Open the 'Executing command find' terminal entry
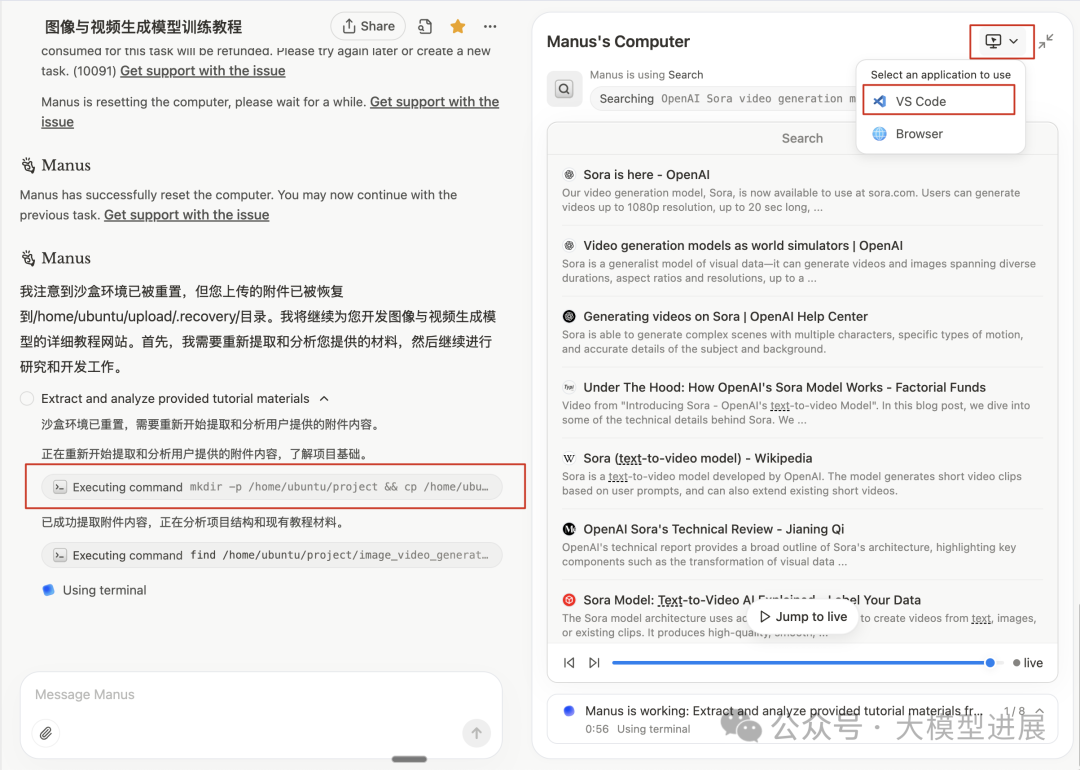 pyautogui.click(x=271, y=555)
